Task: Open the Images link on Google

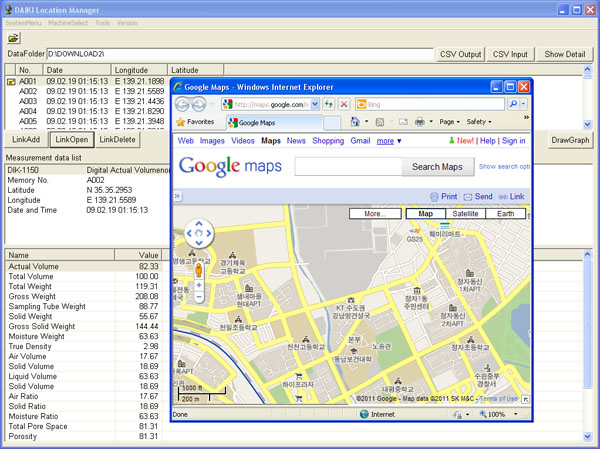Action: [212, 141]
